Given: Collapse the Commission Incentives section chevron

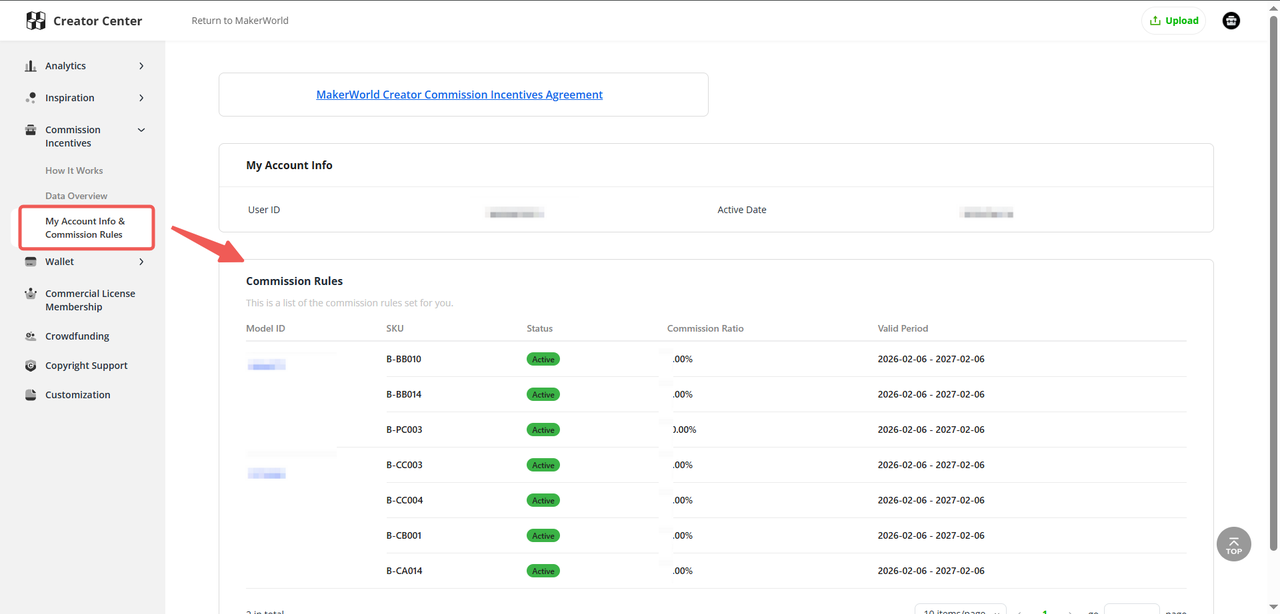Looking at the screenshot, I should (141, 130).
